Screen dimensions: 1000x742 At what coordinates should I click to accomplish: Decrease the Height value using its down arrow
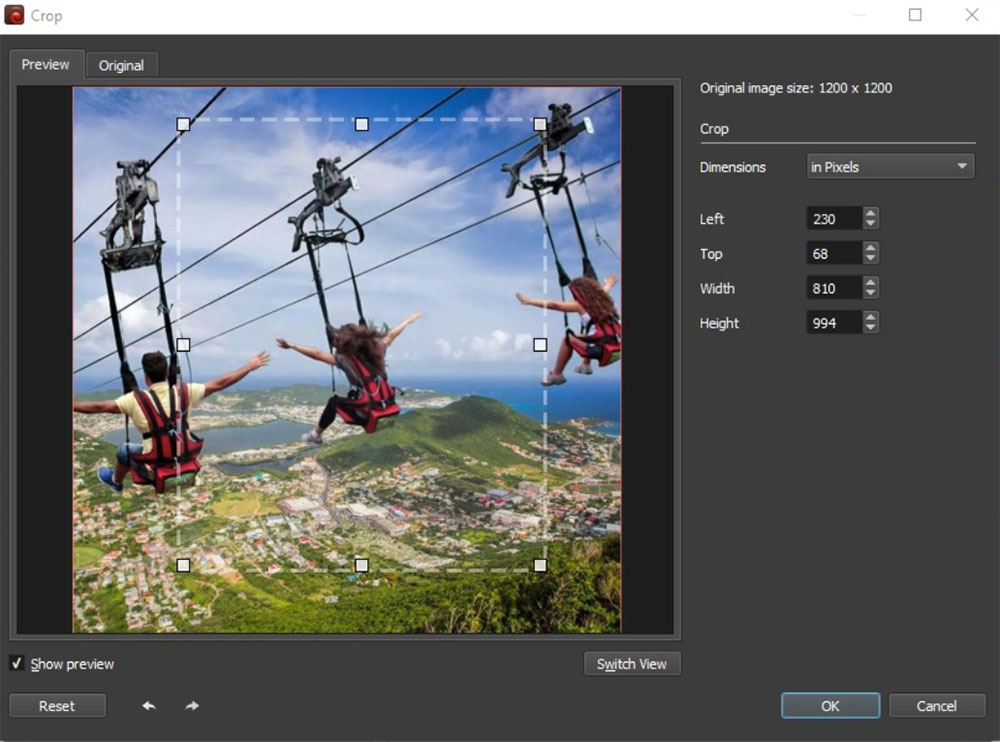pyautogui.click(x=870, y=329)
